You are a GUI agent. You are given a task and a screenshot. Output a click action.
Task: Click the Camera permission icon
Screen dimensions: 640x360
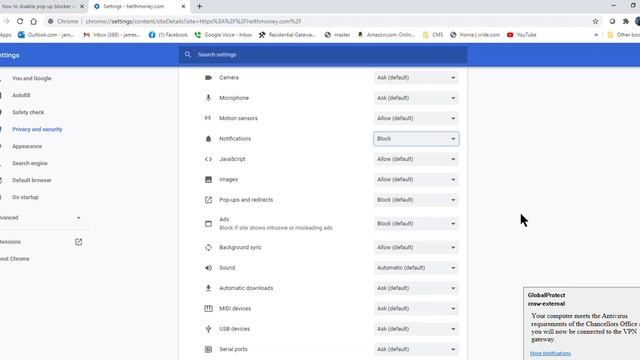pos(208,78)
